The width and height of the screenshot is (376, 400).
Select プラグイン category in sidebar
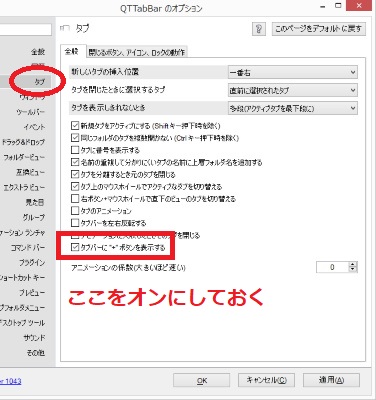(32, 263)
